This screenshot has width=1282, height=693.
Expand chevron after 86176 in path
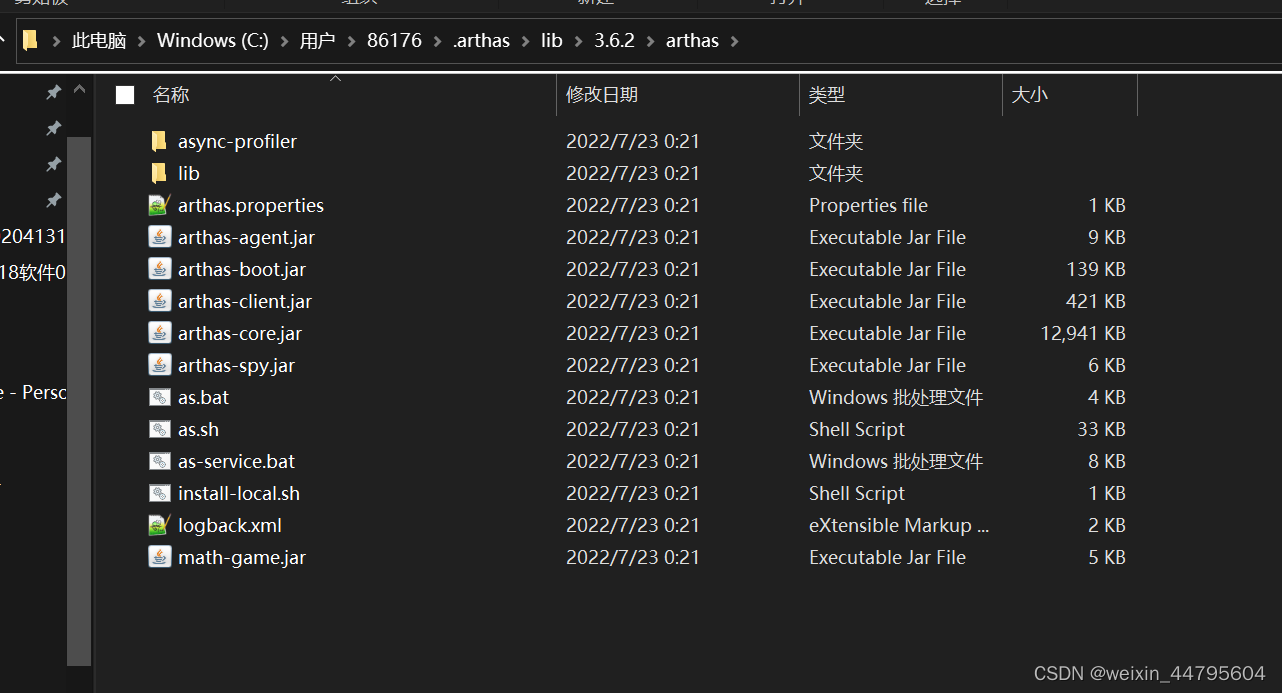tap(437, 41)
